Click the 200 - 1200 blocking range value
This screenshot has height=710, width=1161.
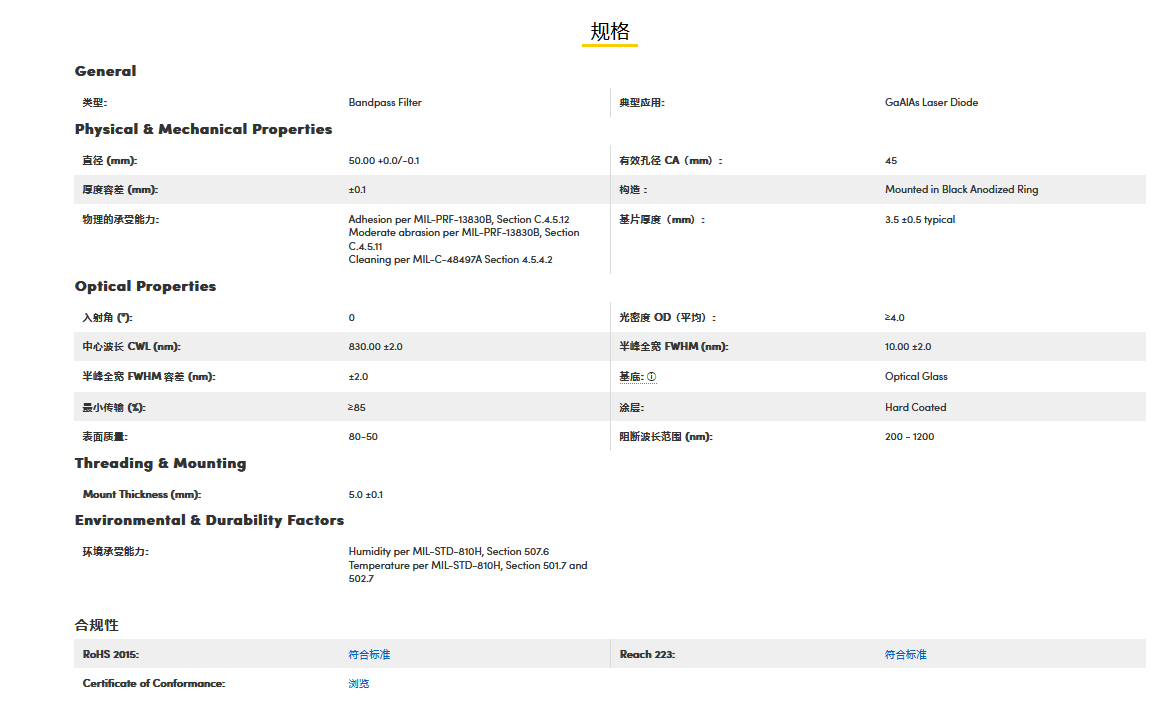tap(909, 436)
